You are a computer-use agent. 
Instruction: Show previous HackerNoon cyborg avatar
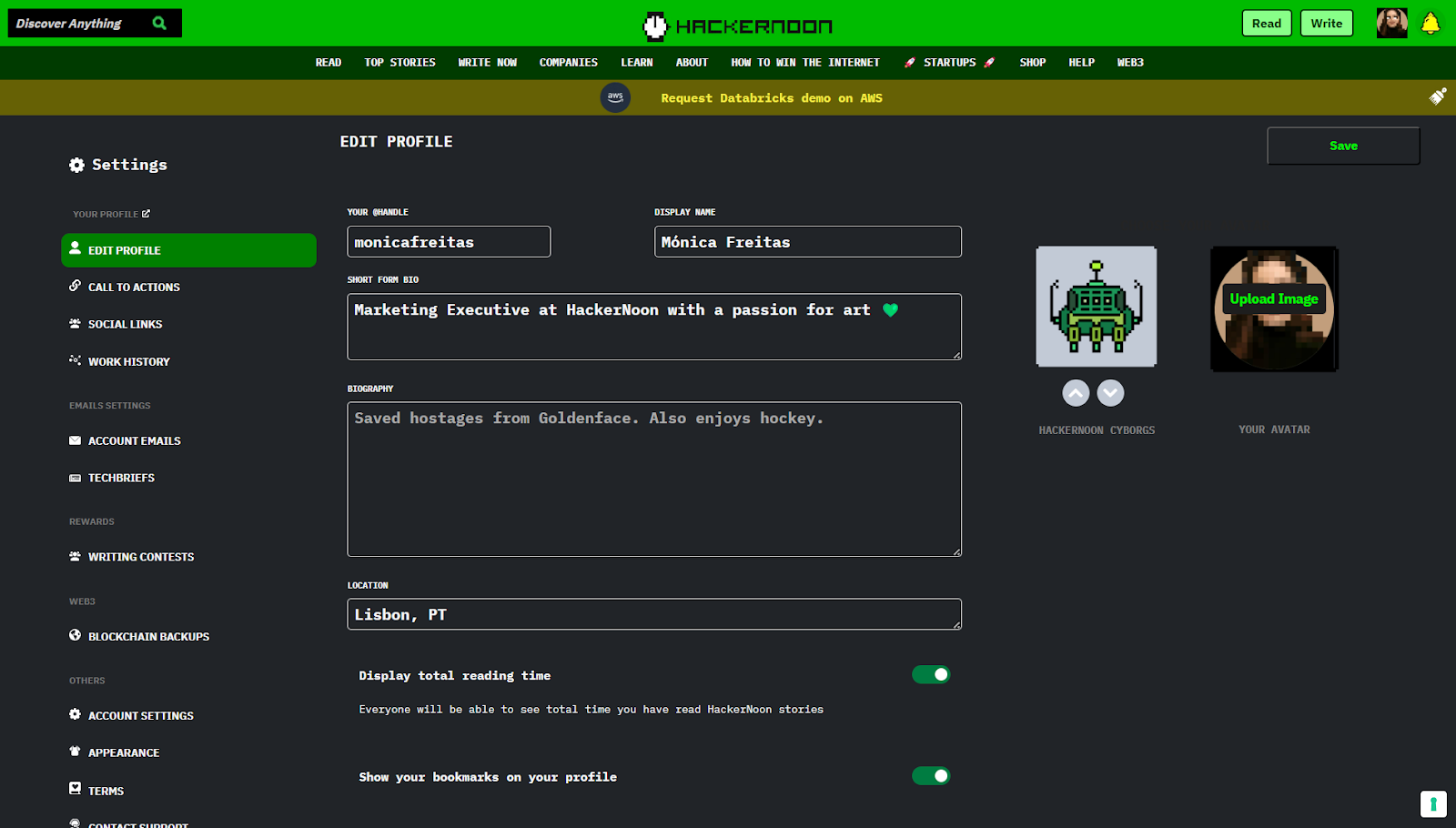tap(1076, 393)
